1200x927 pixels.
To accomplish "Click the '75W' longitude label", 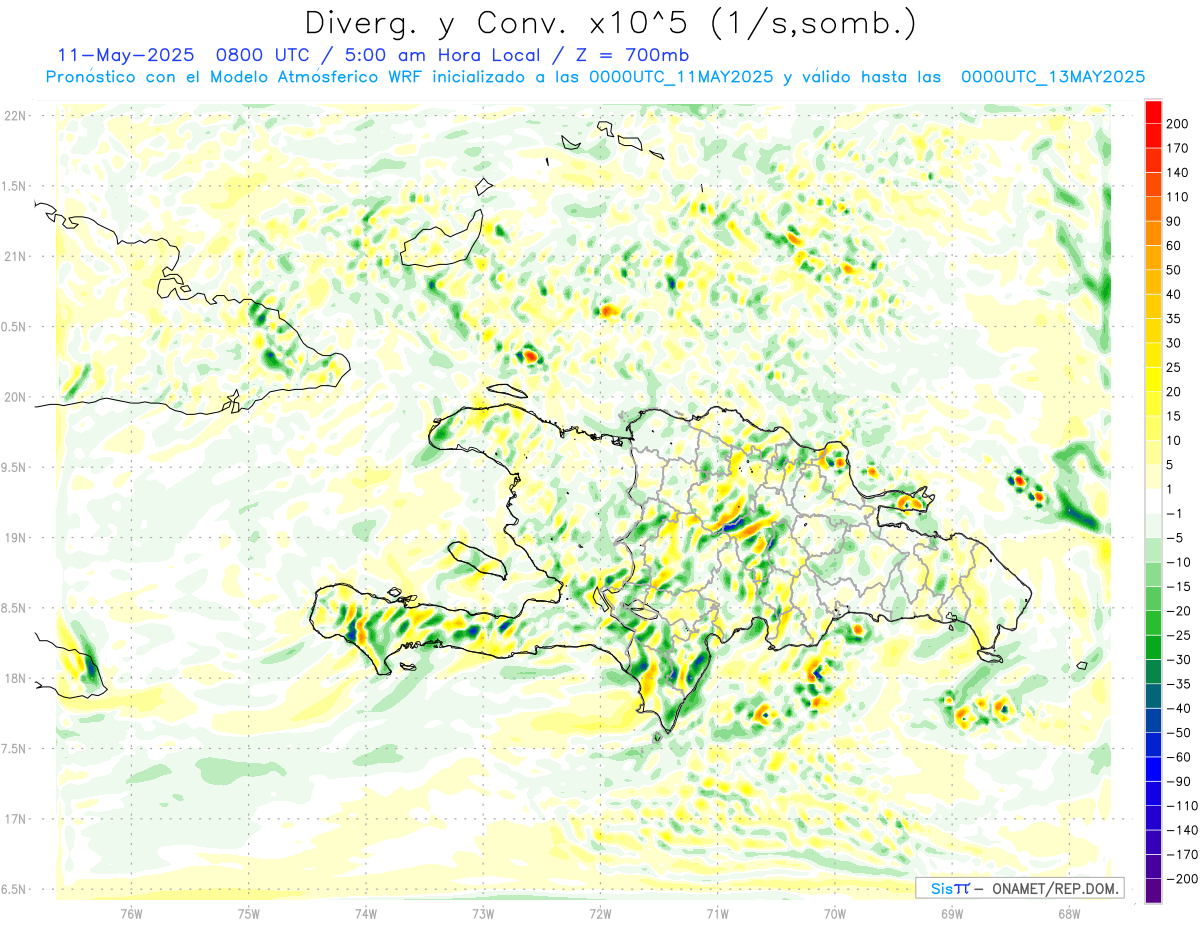I will pos(249,913).
